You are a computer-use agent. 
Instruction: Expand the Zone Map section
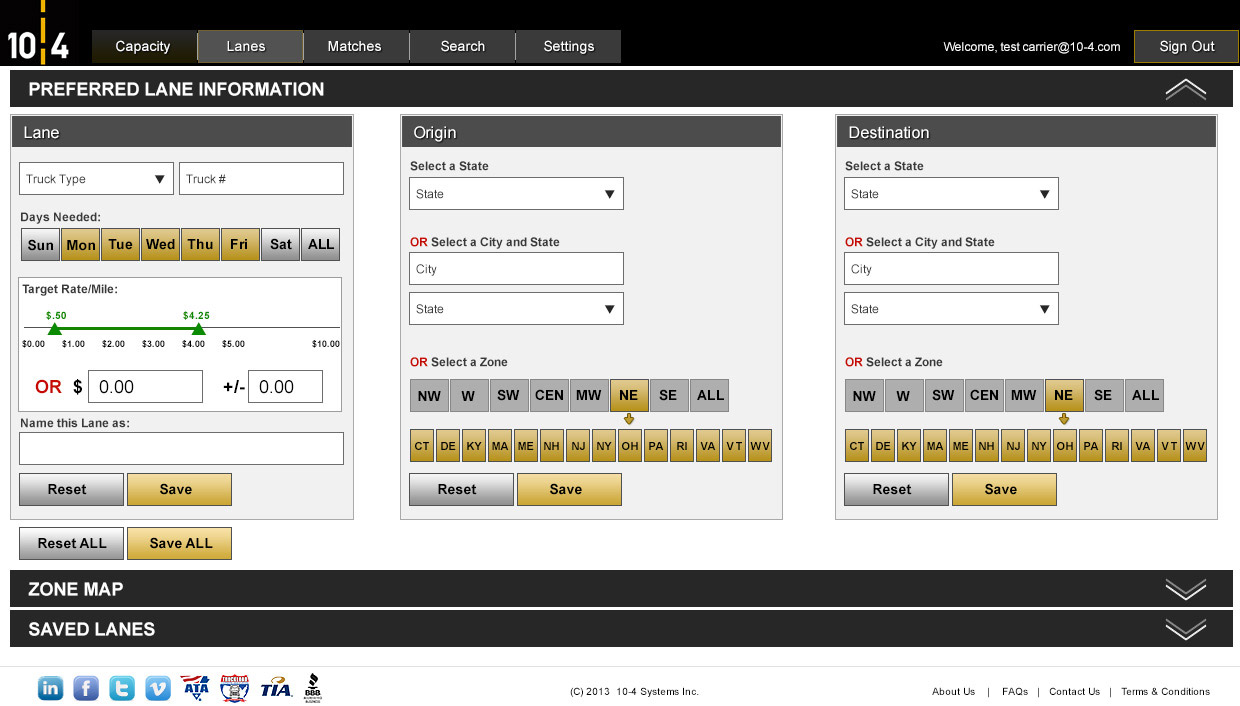pos(620,589)
